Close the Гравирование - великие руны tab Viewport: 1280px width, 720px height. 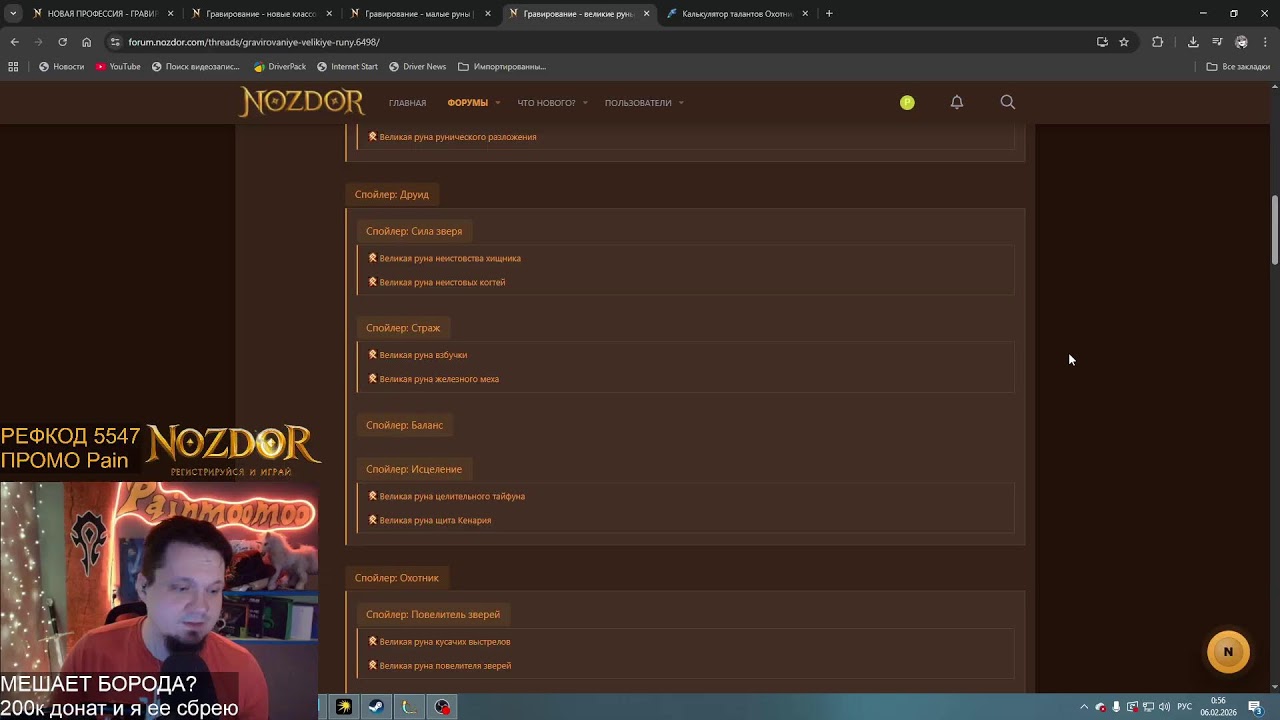[646, 14]
